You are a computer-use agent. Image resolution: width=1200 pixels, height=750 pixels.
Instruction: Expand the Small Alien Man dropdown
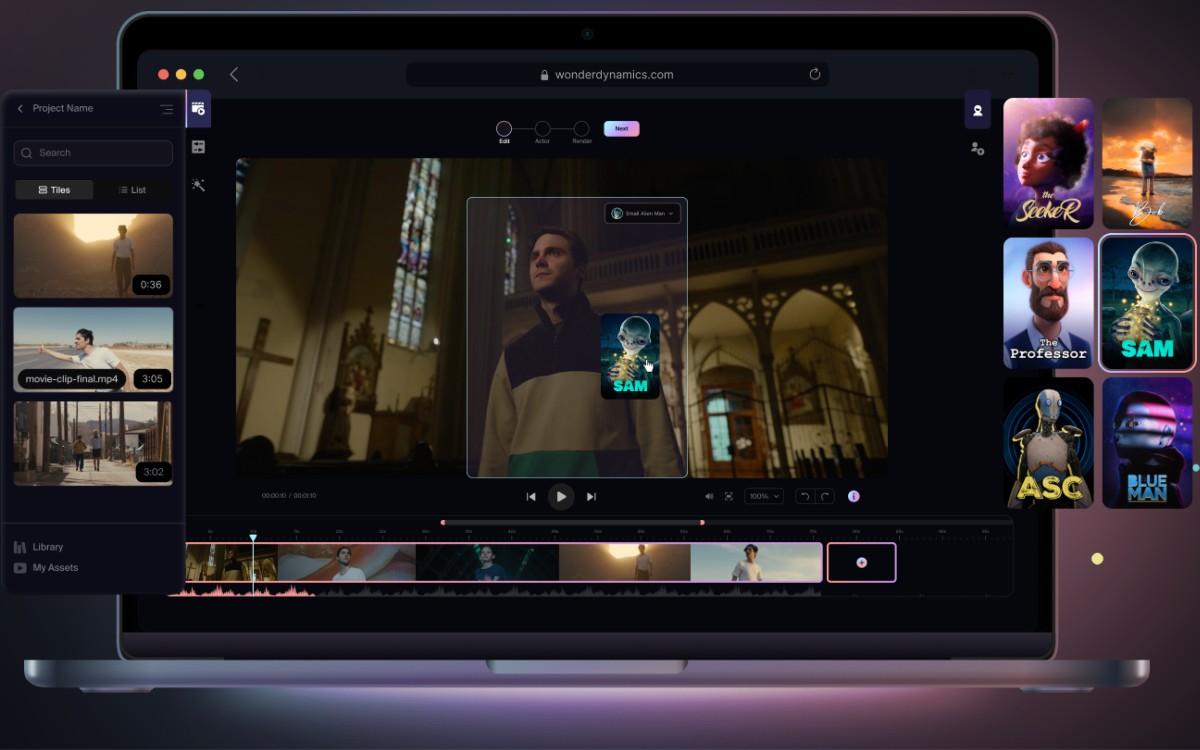(643, 214)
